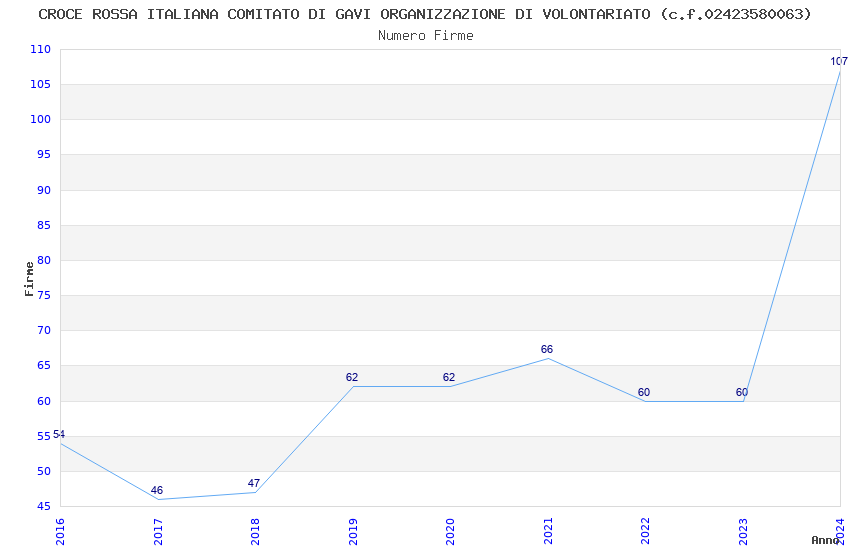This screenshot has width=850, height=550.
Task: Click the y-axis value 110
Action: tap(40, 49)
